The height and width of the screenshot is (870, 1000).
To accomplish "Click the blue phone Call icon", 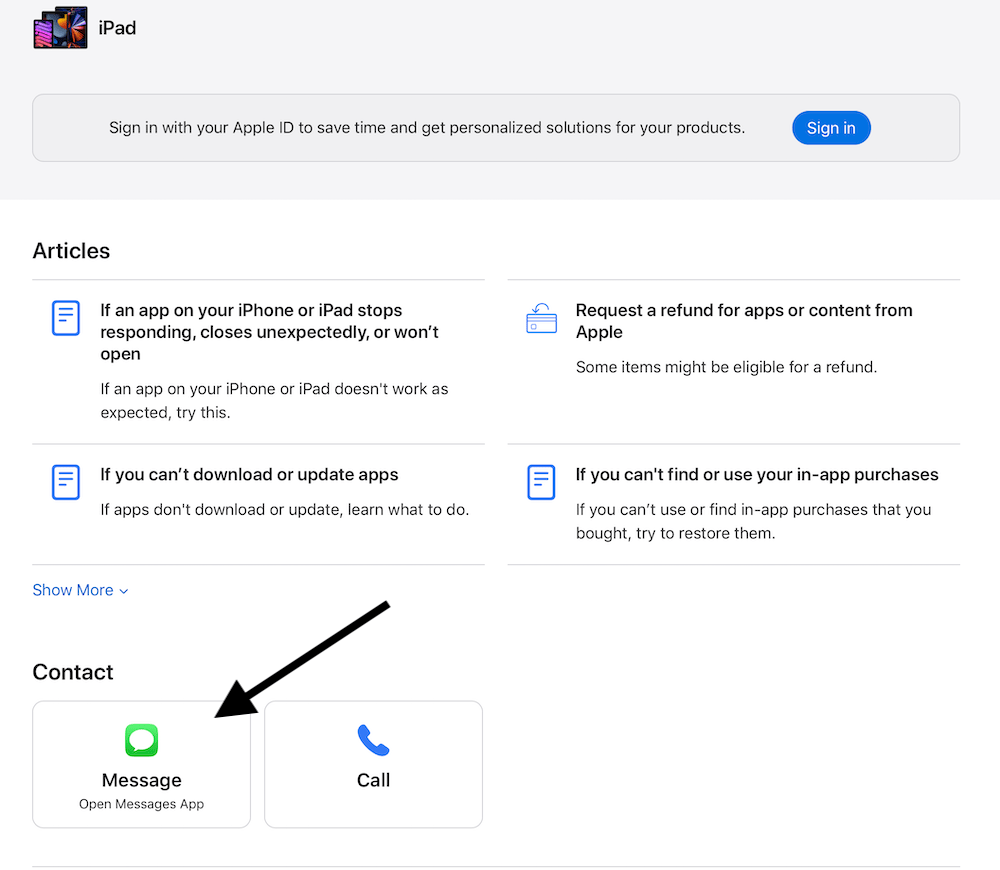I will (374, 740).
